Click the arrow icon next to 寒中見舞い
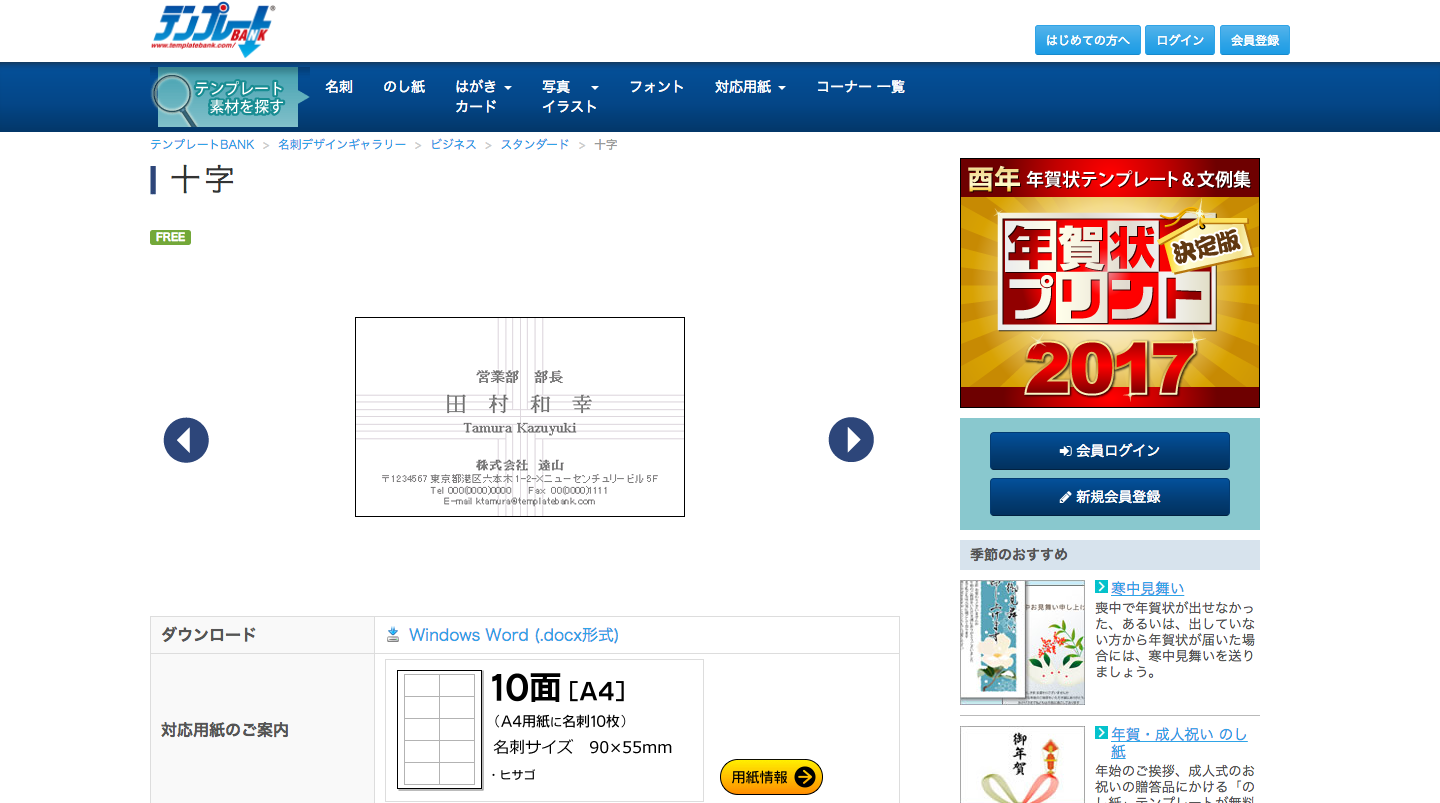Viewport: 1440px width, 803px height. pyautogui.click(x=1101, y=587)
